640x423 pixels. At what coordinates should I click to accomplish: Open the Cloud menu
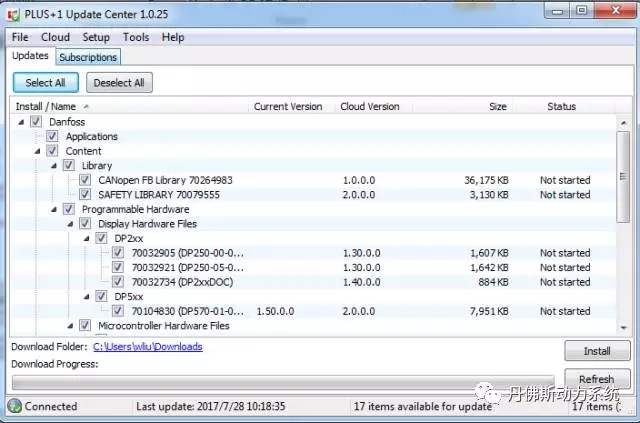coord(55,37)
